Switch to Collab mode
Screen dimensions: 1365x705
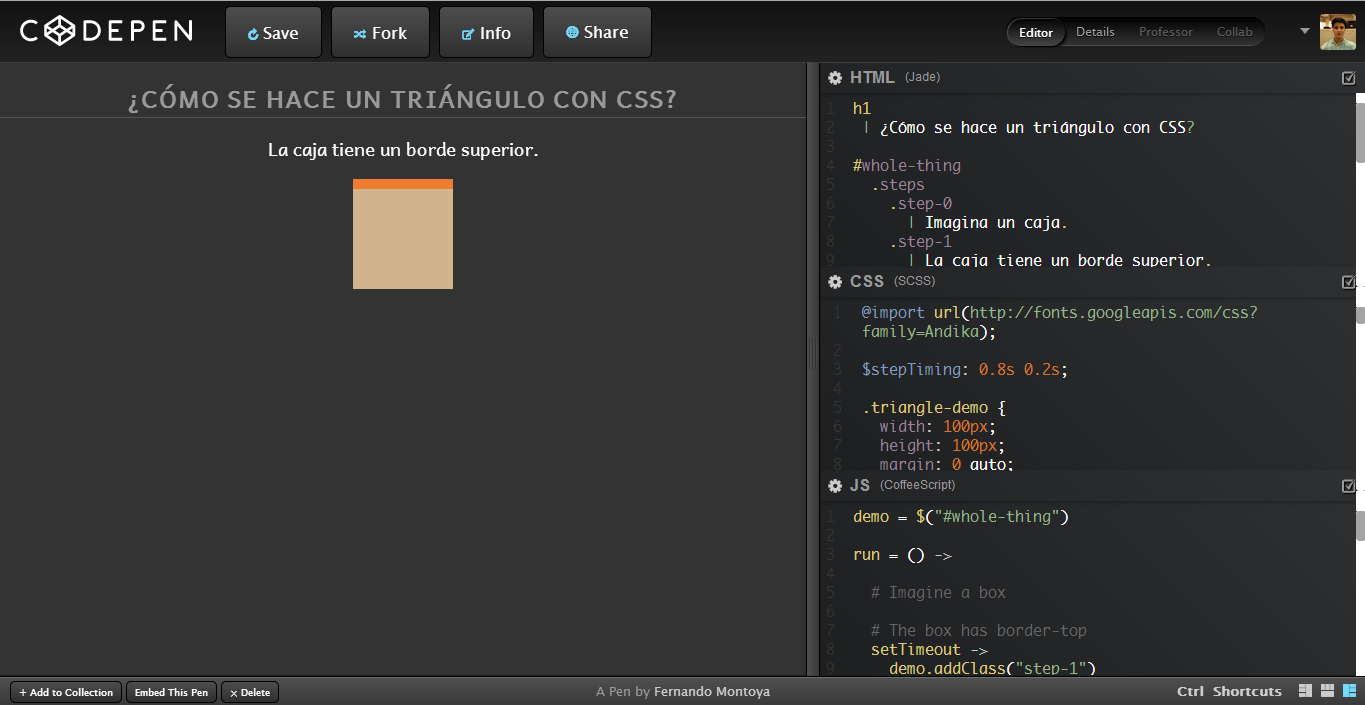[1235, 32]
